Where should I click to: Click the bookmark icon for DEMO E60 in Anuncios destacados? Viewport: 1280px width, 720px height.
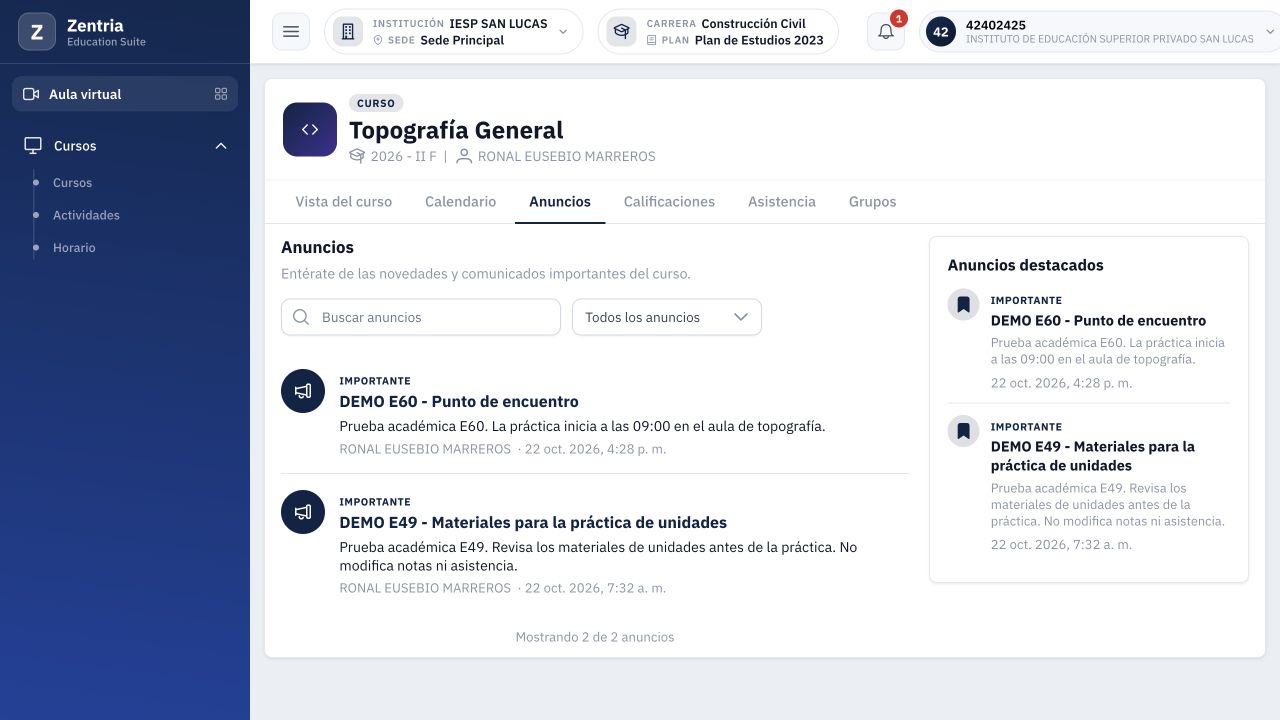coord(963,305)
